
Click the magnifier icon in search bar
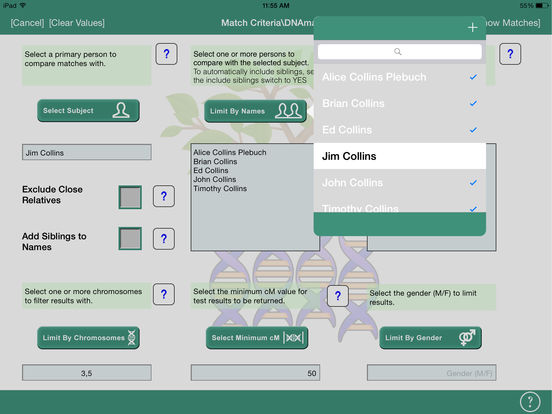click(398, 52)
